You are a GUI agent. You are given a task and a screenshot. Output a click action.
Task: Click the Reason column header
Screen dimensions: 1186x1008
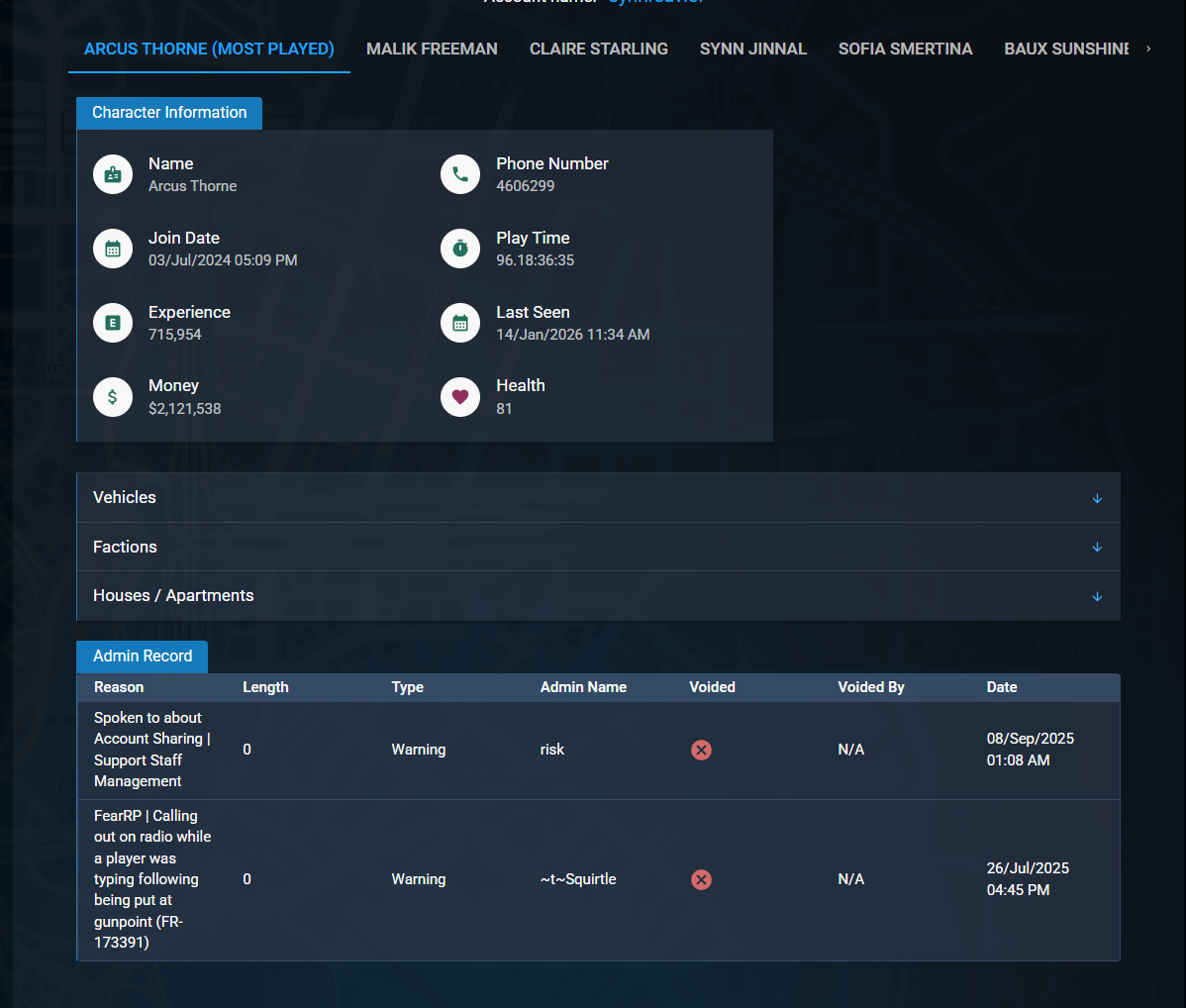coord(119,687)
